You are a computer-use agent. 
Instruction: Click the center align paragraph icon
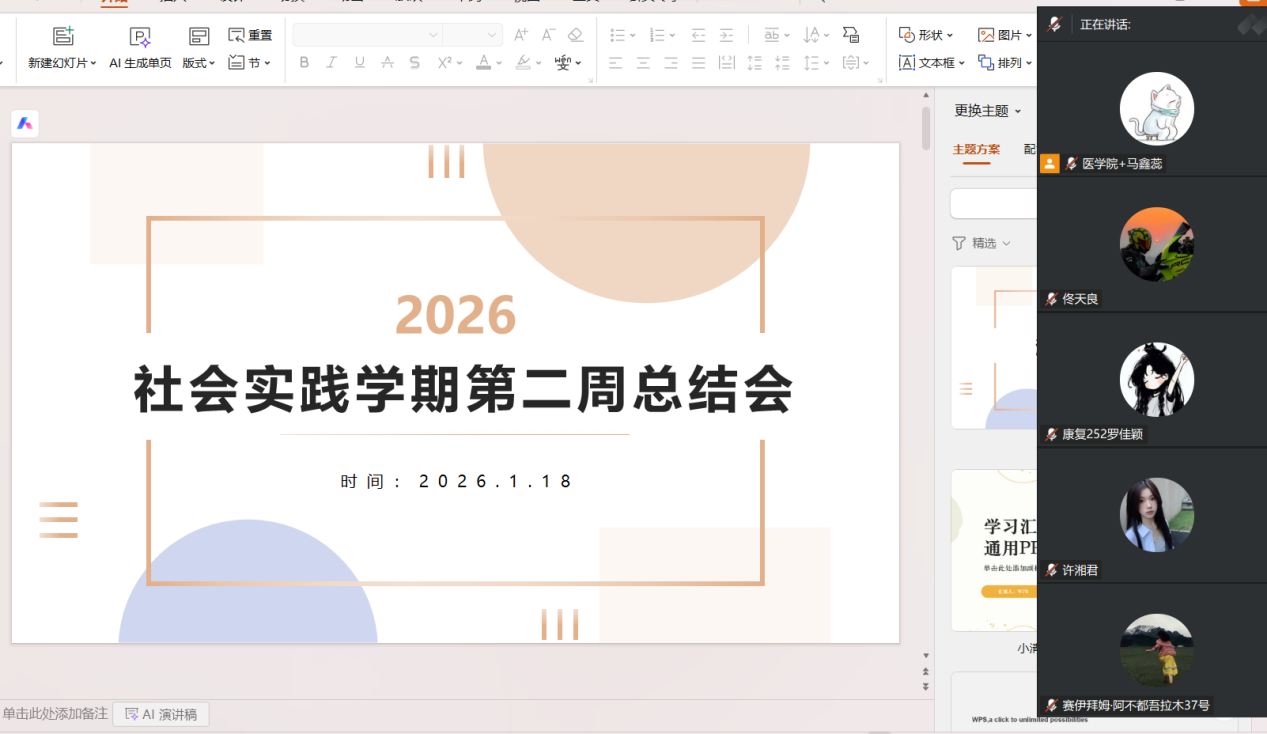[x=643, y=63]
